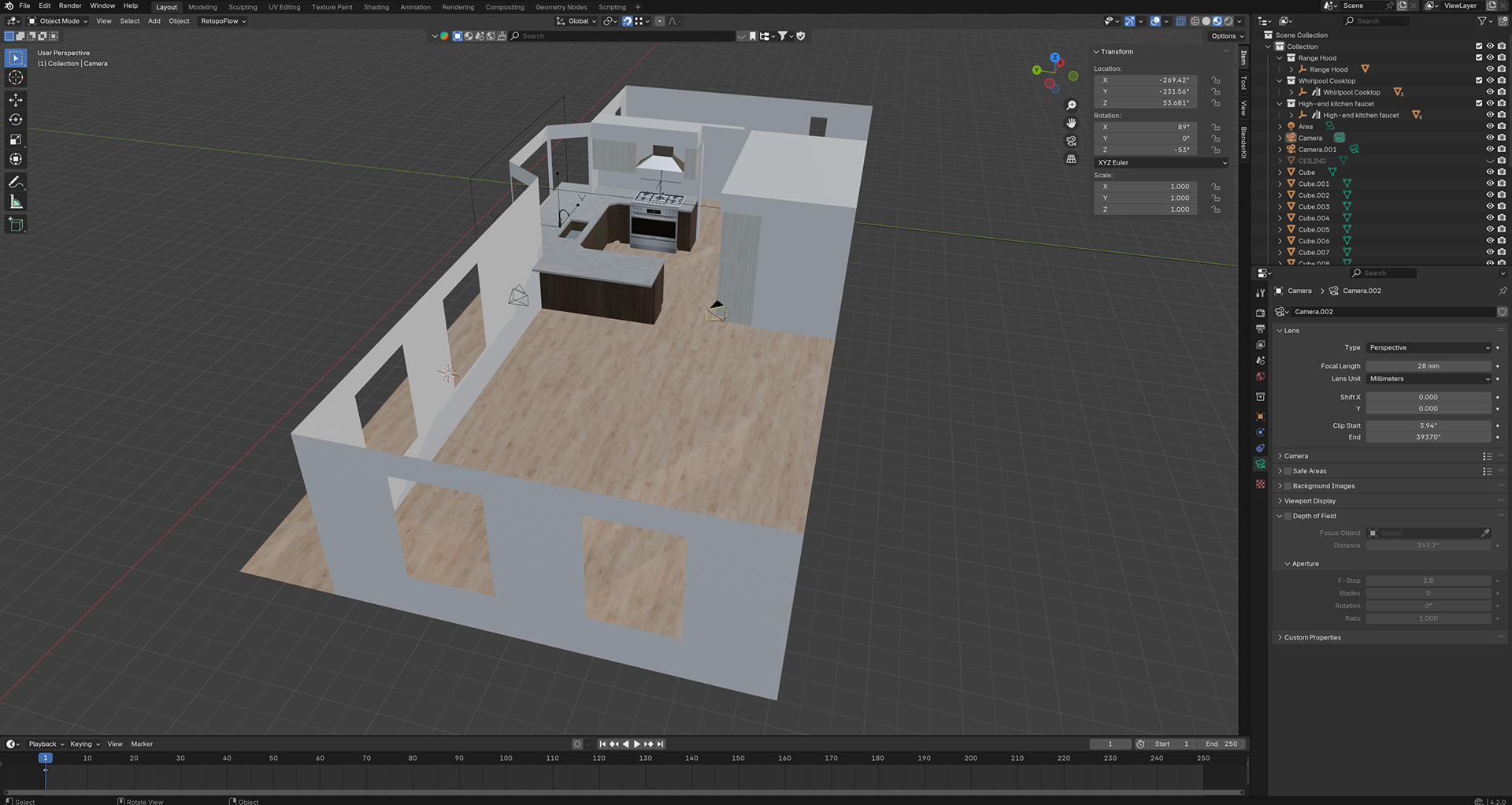The width and height of the screenshot is (1512, 805).
Task: Click the Options button in viewport
Action: (x=1227, y=36)
